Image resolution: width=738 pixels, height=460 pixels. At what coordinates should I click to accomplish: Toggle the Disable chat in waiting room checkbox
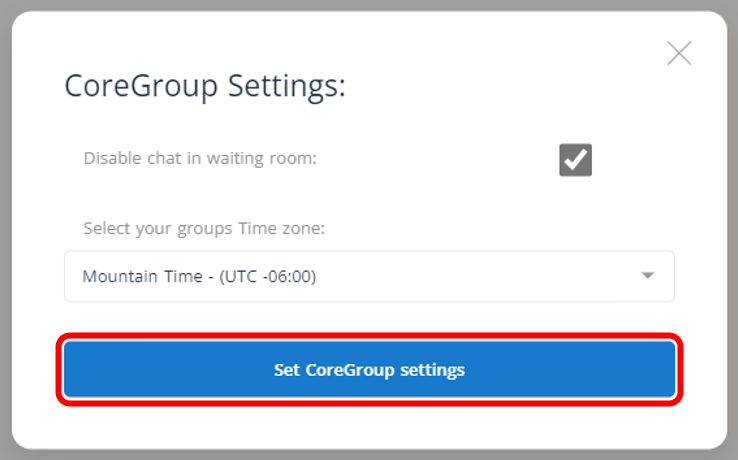(x=575, y=160)
